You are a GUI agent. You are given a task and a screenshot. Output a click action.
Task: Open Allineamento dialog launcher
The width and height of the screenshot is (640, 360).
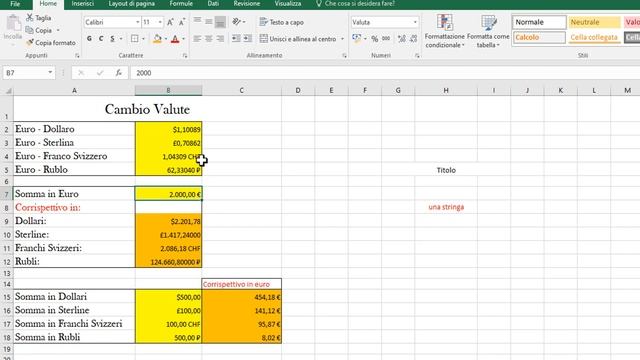point(344,56)
